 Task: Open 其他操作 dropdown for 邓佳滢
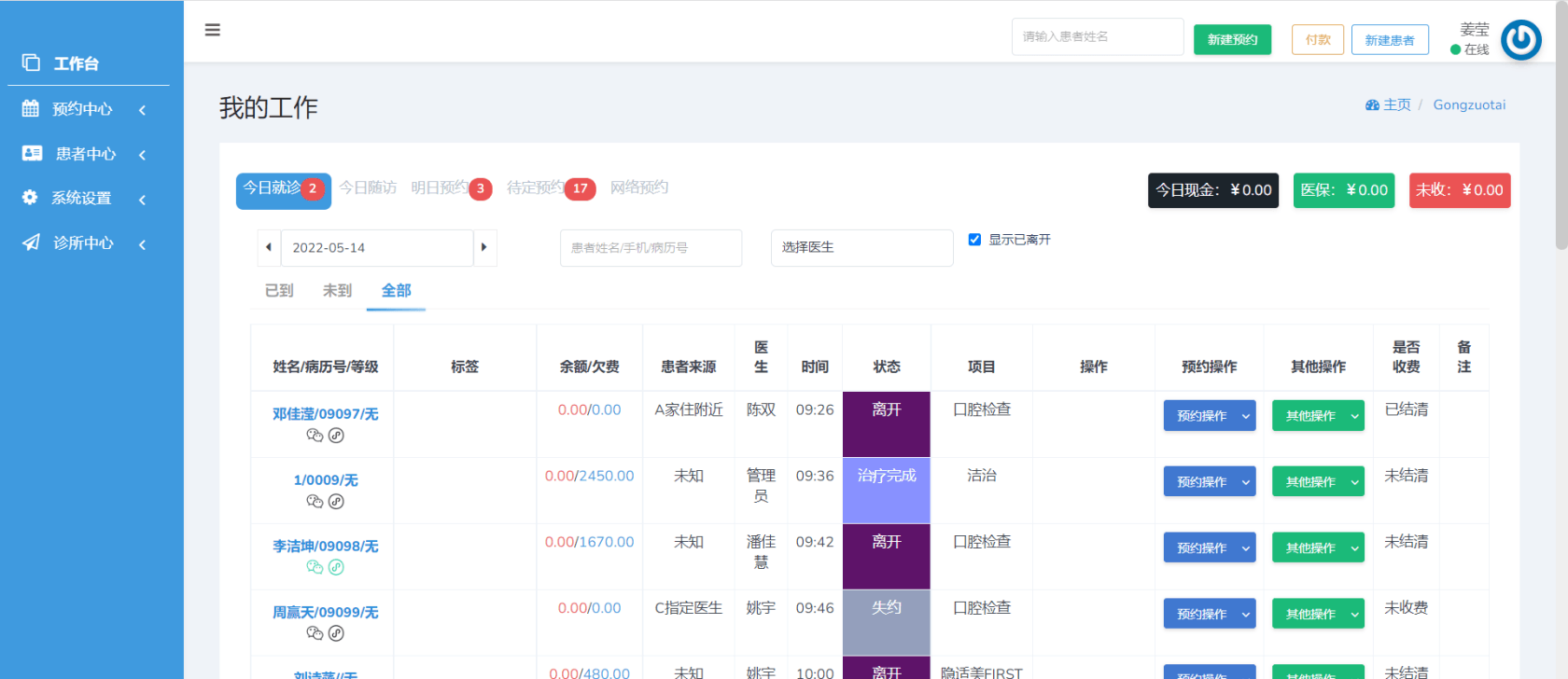point(1318,416)
